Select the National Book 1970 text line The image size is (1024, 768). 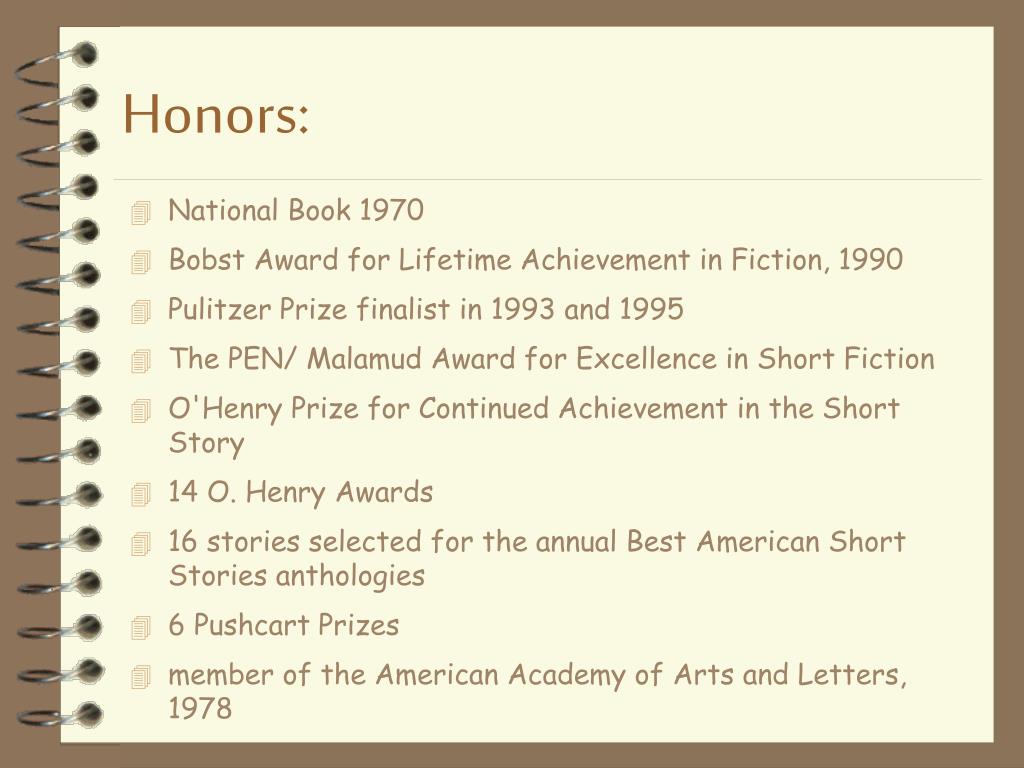coord(296,210)
